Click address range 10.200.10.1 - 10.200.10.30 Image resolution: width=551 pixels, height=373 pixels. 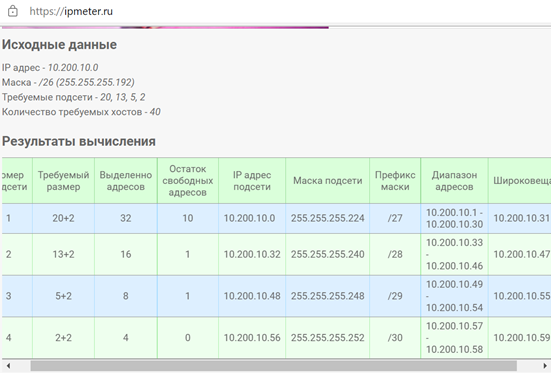[x=454, y=218]
